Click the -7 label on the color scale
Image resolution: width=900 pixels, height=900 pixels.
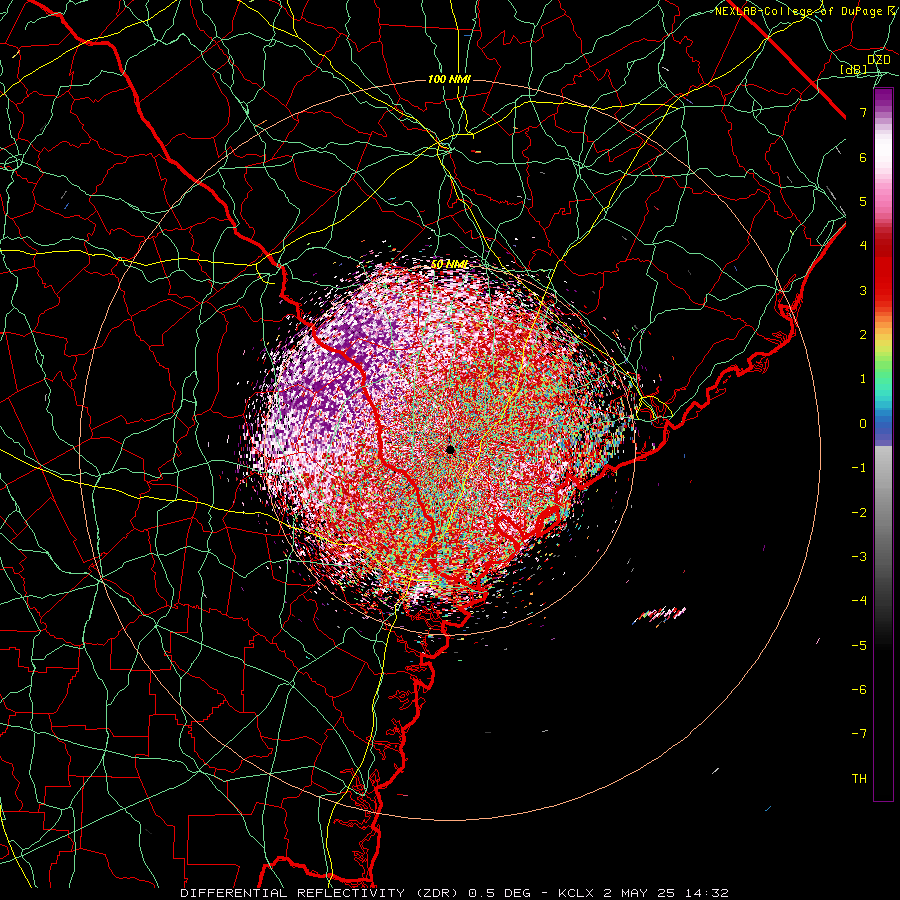(x=859, y=734)
